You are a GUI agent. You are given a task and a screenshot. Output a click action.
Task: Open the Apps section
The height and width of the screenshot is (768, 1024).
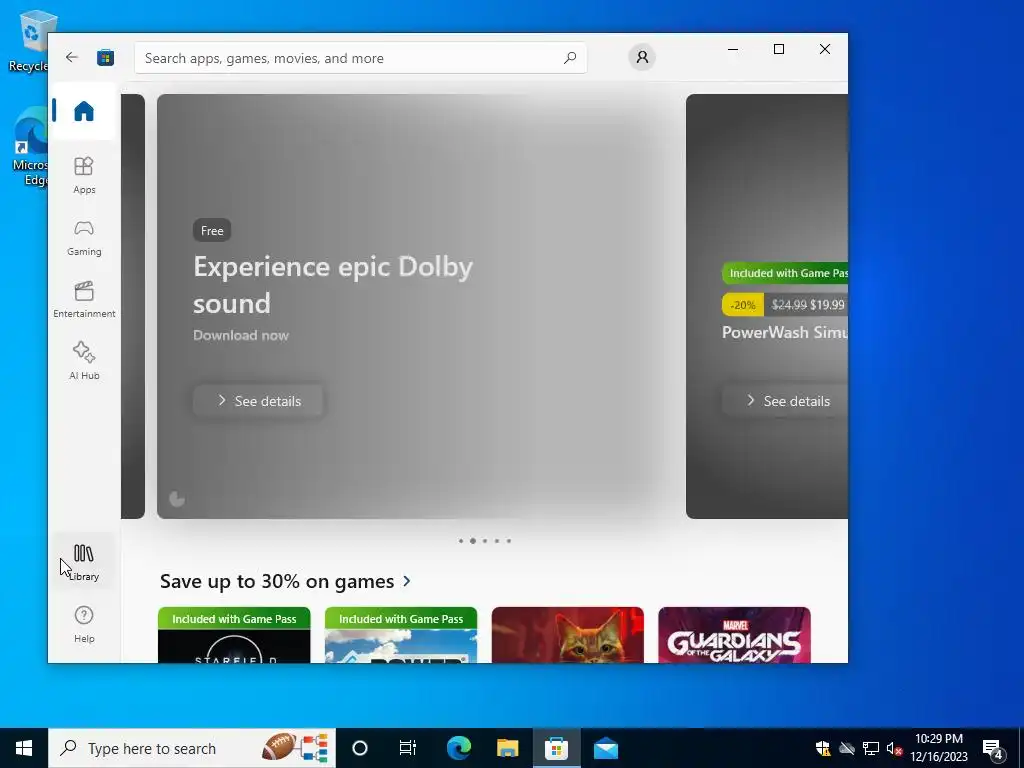(x=84, y=175)
